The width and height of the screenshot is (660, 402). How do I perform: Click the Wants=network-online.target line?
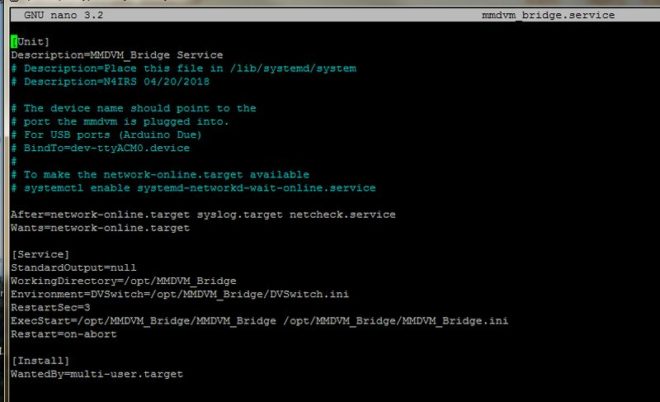click(100, 228)
